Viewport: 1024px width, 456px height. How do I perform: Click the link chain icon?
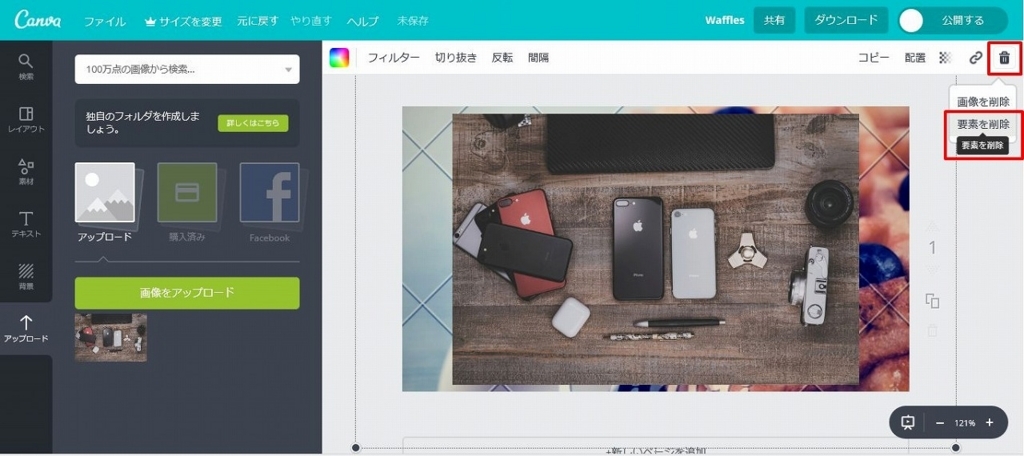(976, 57)
